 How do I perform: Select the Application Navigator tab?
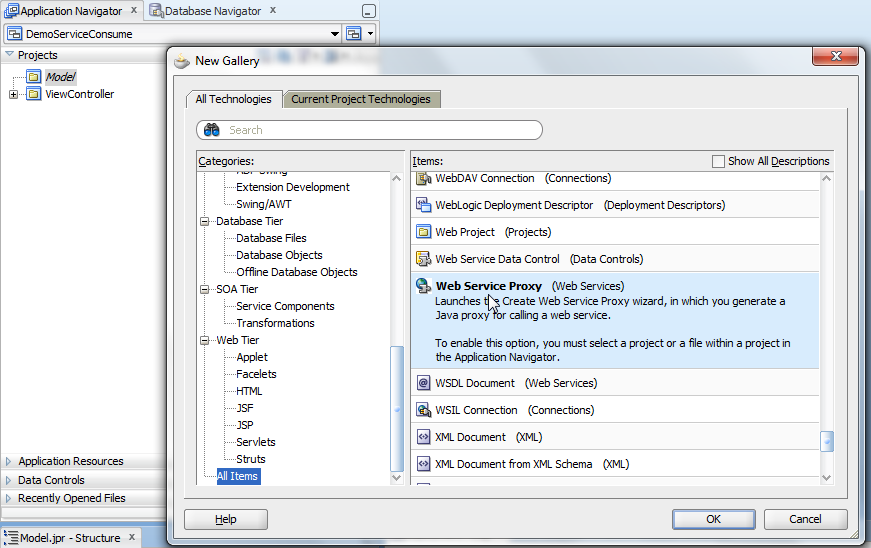point(72,11)
